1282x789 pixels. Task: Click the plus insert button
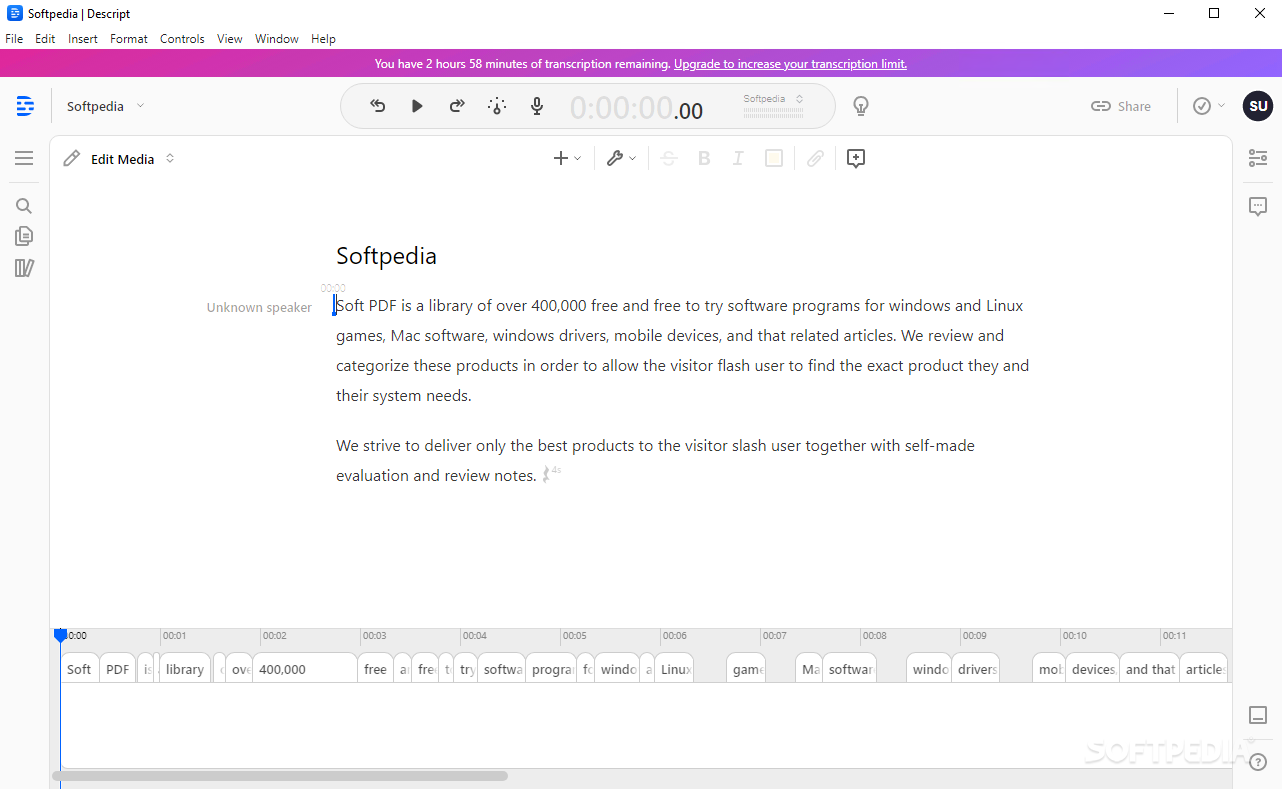tap(561, 158)
